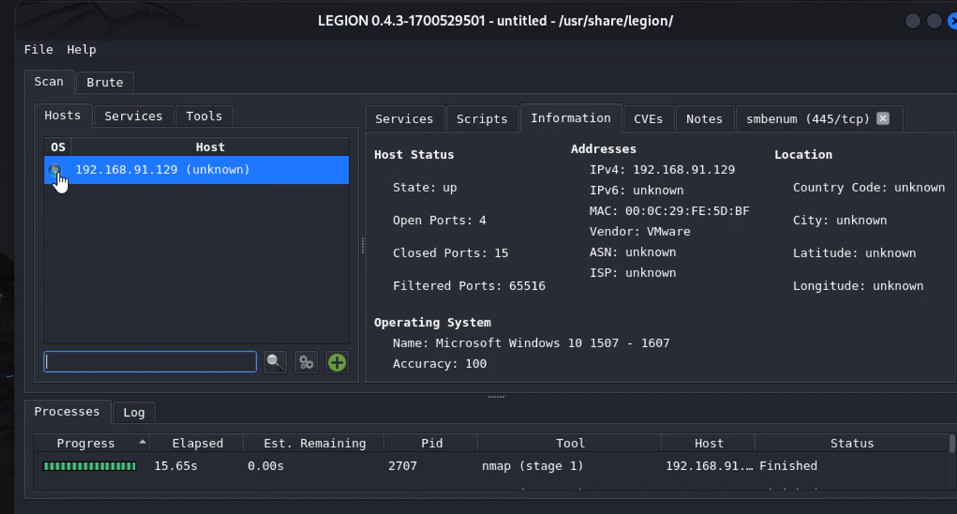957x514 pixels.
Task: Click Country Code: unknown text
Action: tap(869, 187)
